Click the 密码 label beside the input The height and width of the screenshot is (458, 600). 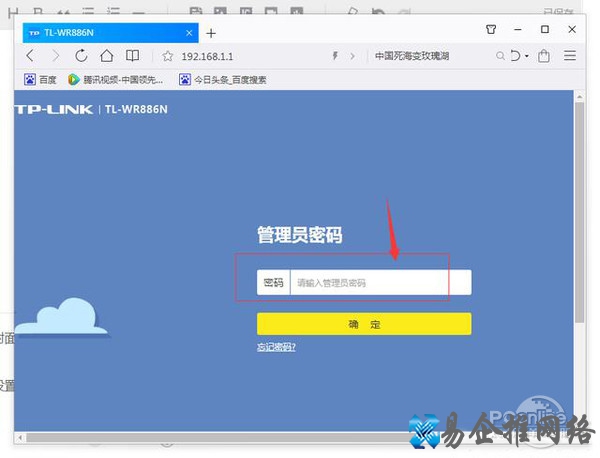274,283
